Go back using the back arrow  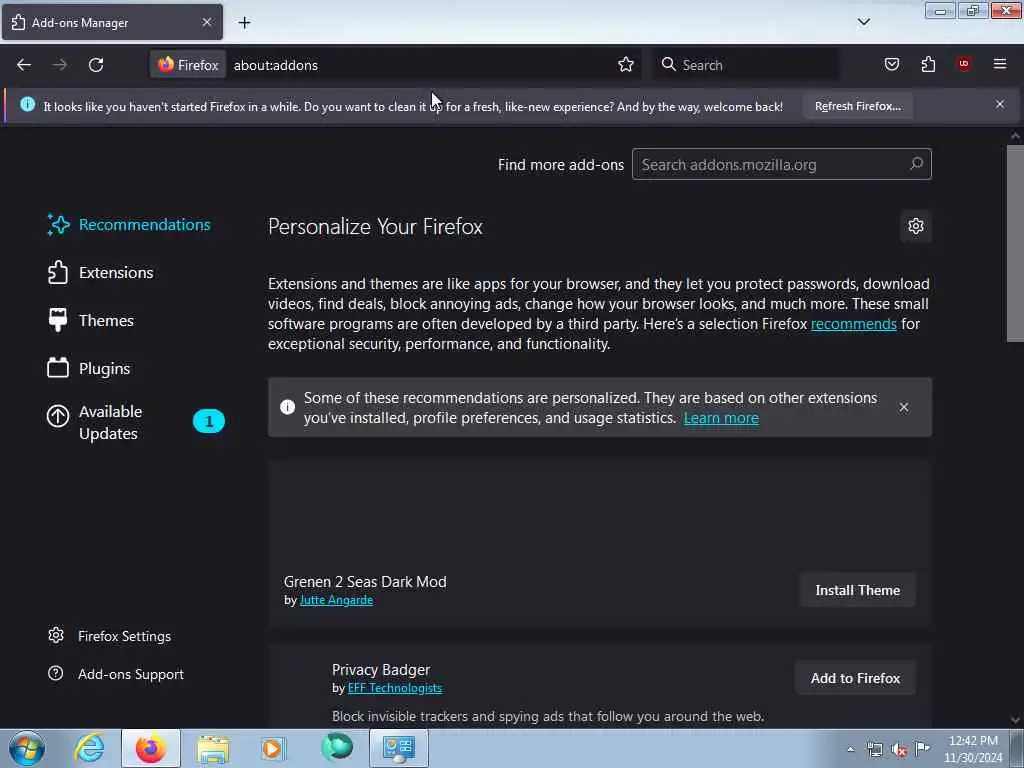pos(24,65)
